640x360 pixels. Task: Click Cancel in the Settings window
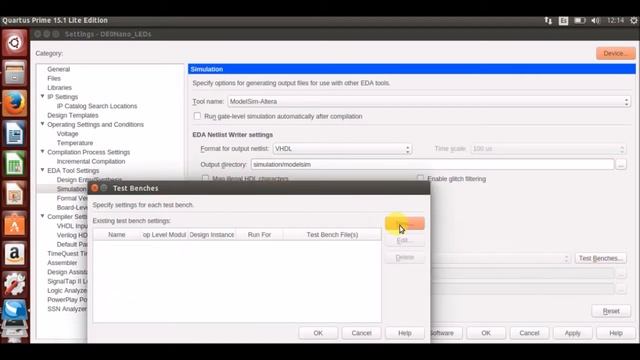pyautogui.click(x=529, y=333)
